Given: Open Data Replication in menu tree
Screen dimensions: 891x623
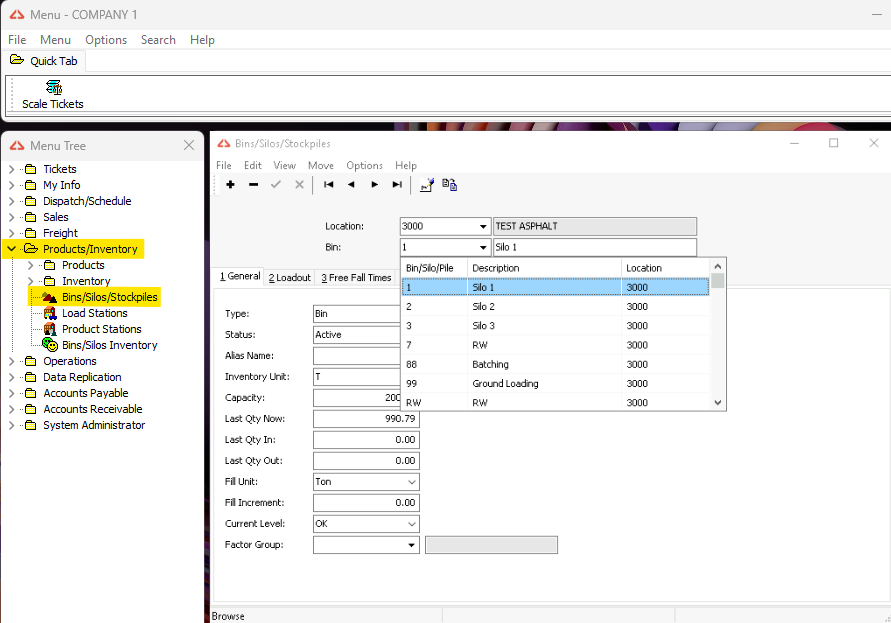Looking at the screenshot, I should coord(82,377).
